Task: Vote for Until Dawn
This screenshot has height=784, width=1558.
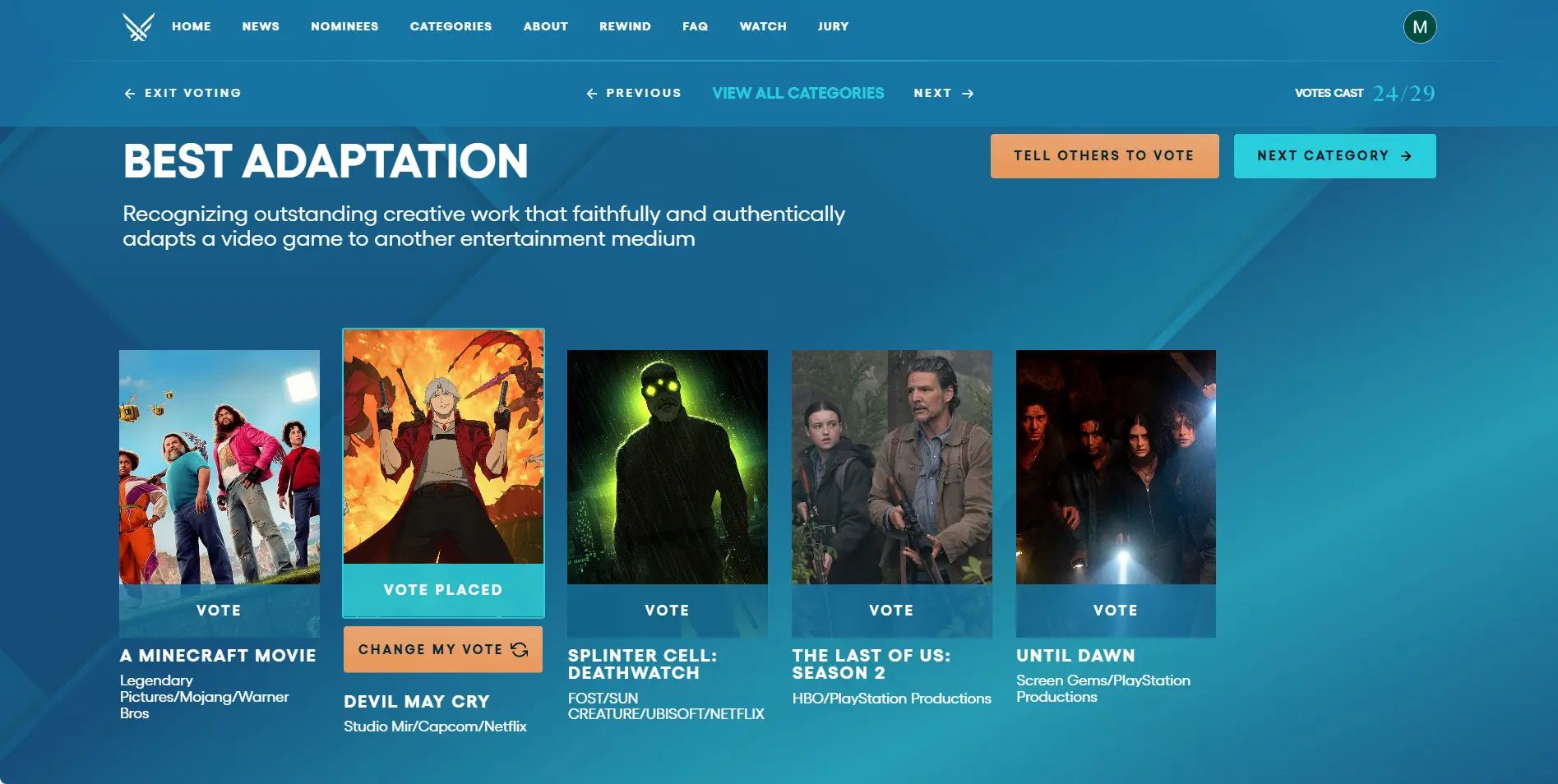Action: (x=1116, y=611)
